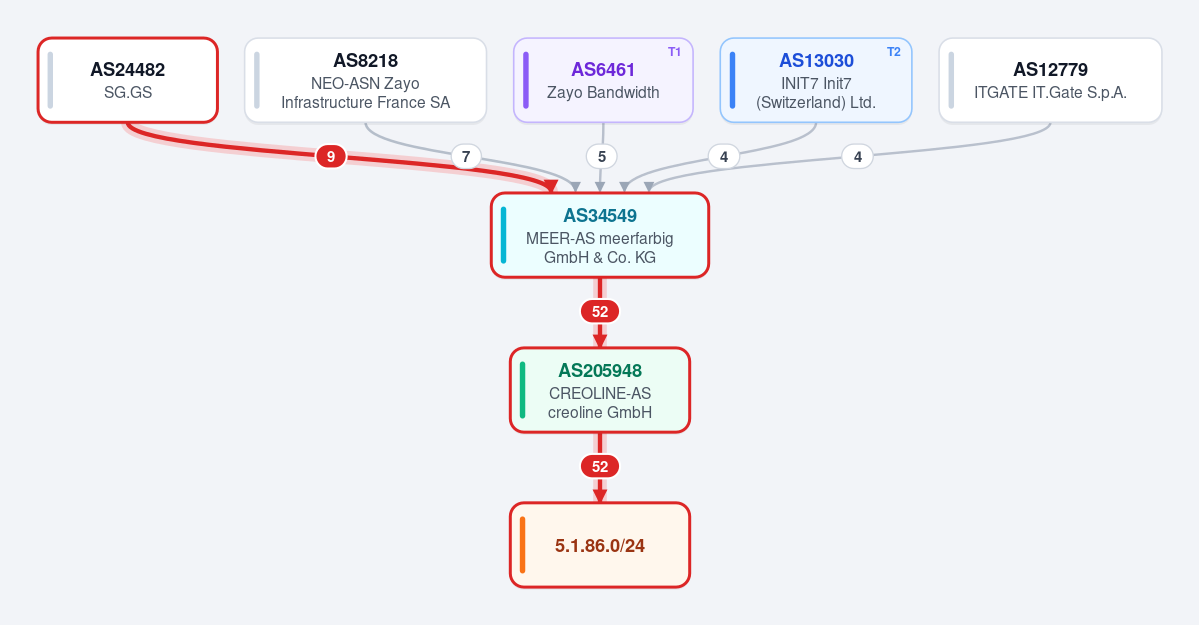Click the purple color bar on AS6461
The image size is (1199, 625).
point(526,80)
